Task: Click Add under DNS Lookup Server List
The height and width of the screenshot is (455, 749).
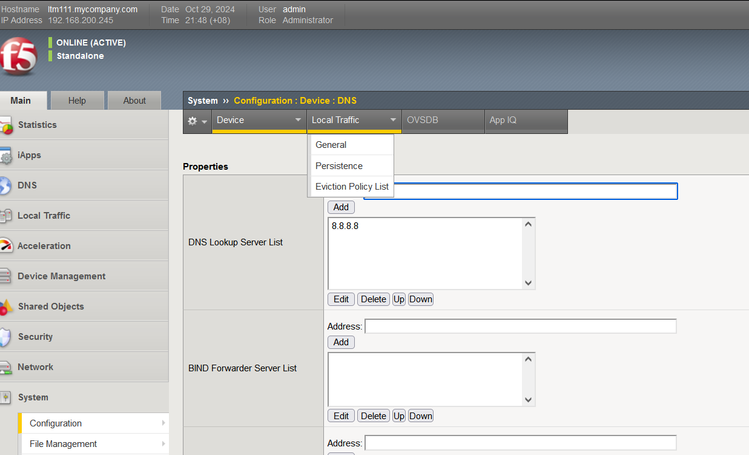Action: (x=341, y=207)
